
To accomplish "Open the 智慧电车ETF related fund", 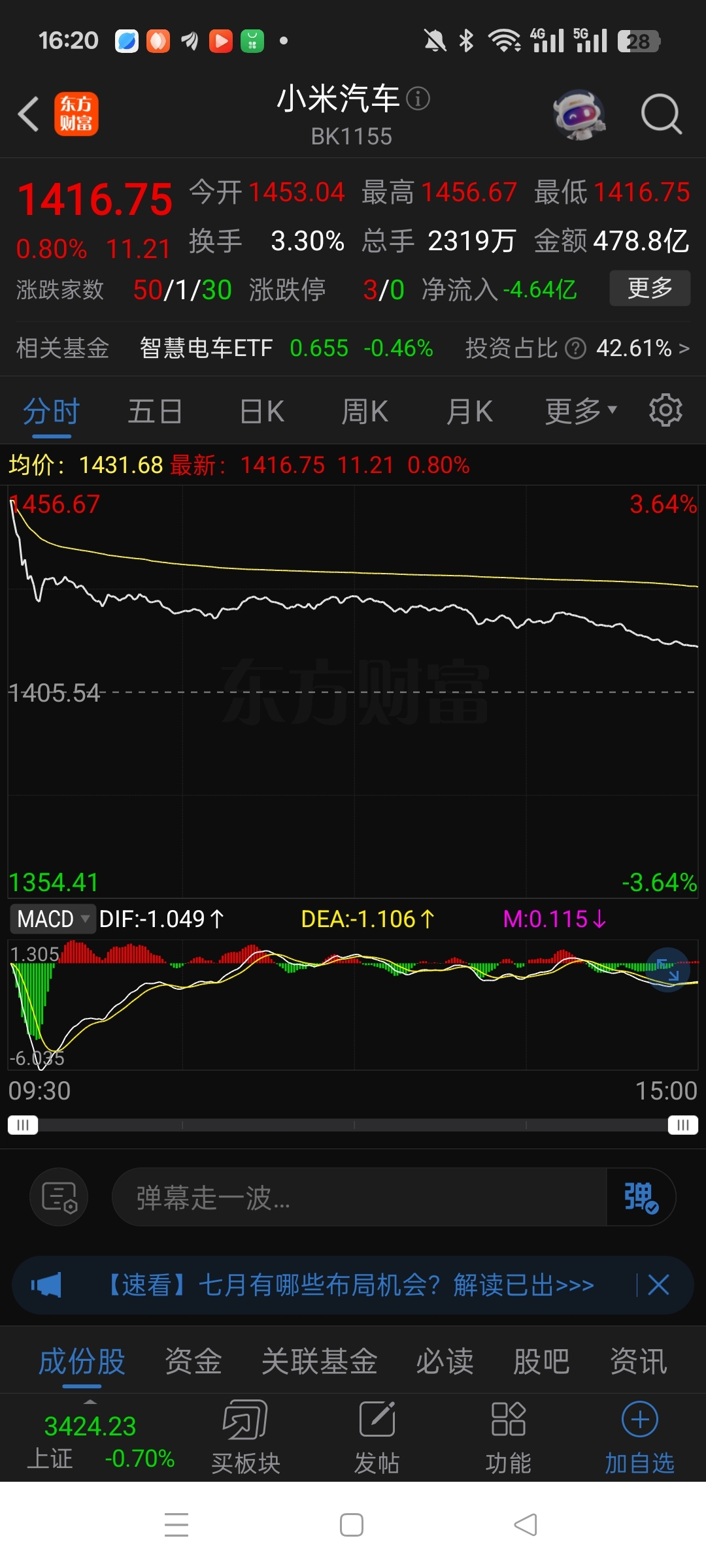I will (x=206, y=348).
